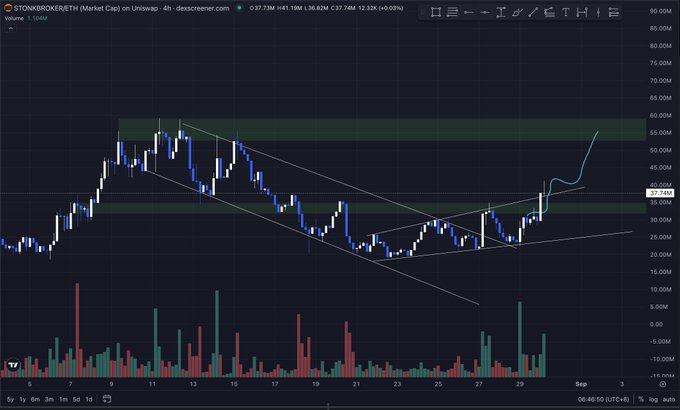Toggle log scale mode
The width and height of the screenshot is (680, 410).
pos(653,399)
